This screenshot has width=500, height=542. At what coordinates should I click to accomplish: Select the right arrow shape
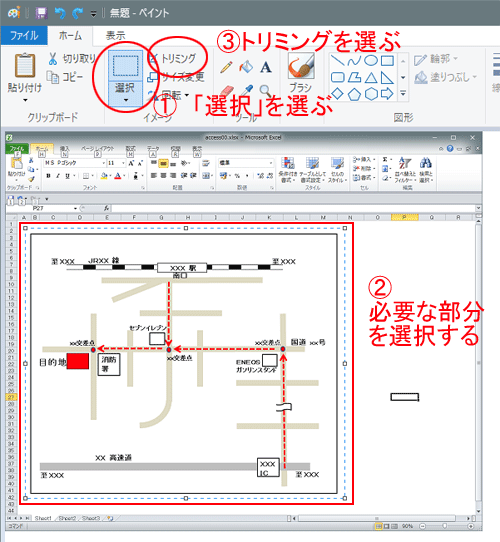pos(387,94)
